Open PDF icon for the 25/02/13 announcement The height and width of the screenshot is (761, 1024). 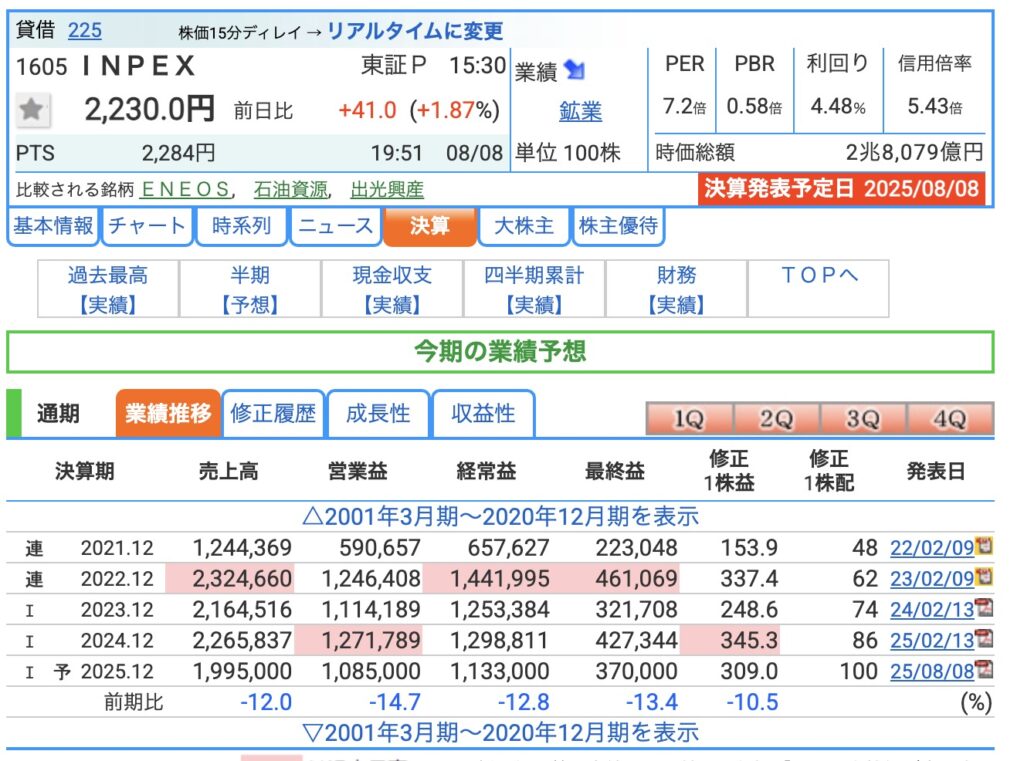(984, 638)
